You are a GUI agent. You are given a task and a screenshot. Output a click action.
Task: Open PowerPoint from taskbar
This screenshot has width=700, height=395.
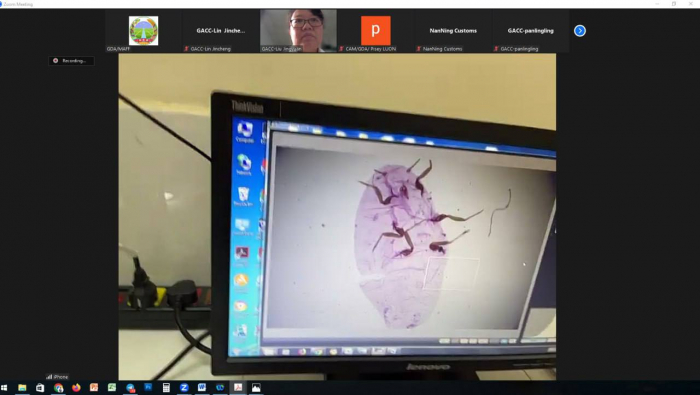(x=94, y=388)
